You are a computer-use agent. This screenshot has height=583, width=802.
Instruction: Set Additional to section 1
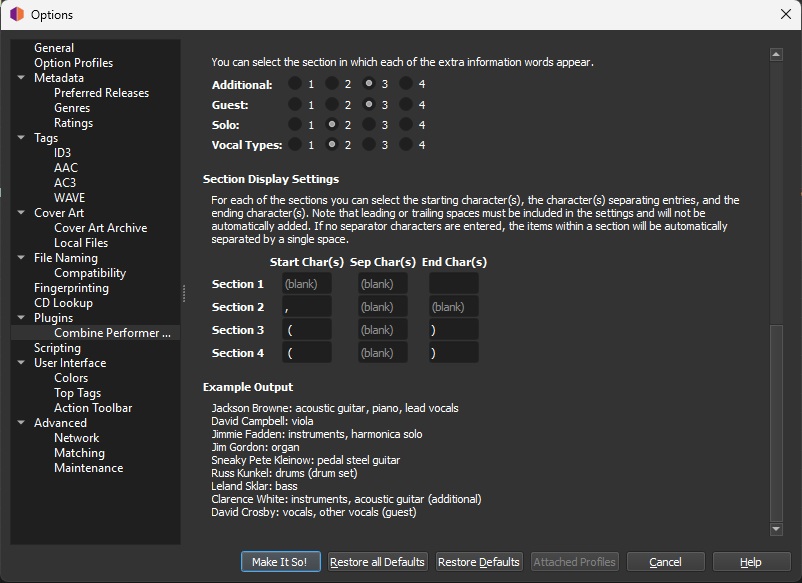295,85
